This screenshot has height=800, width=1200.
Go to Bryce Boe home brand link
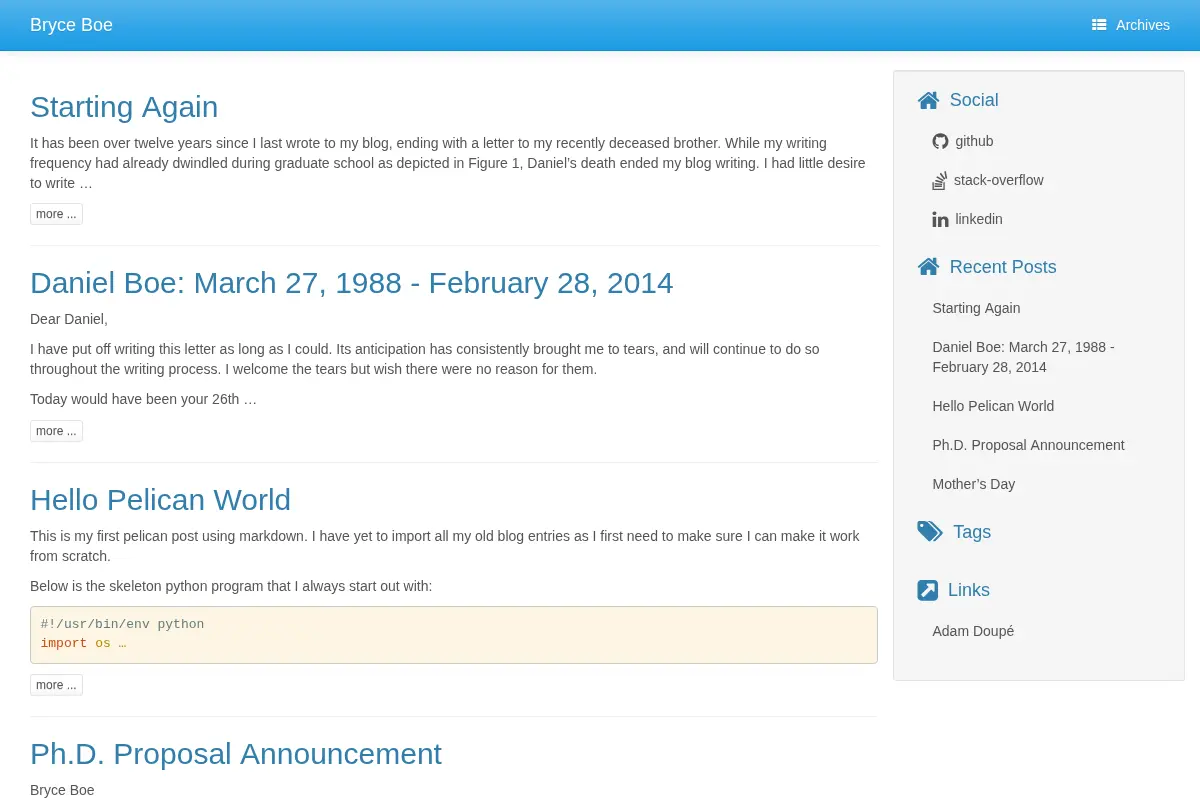coord(71,25)
